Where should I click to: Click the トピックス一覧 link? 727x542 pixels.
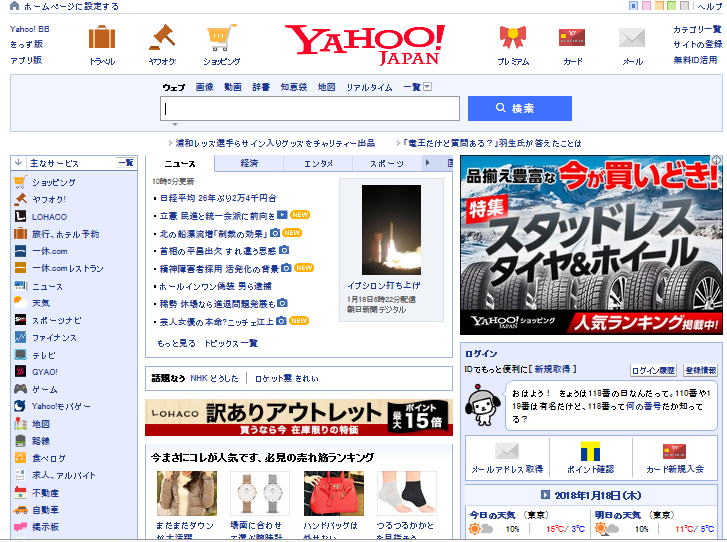(231, 343)
